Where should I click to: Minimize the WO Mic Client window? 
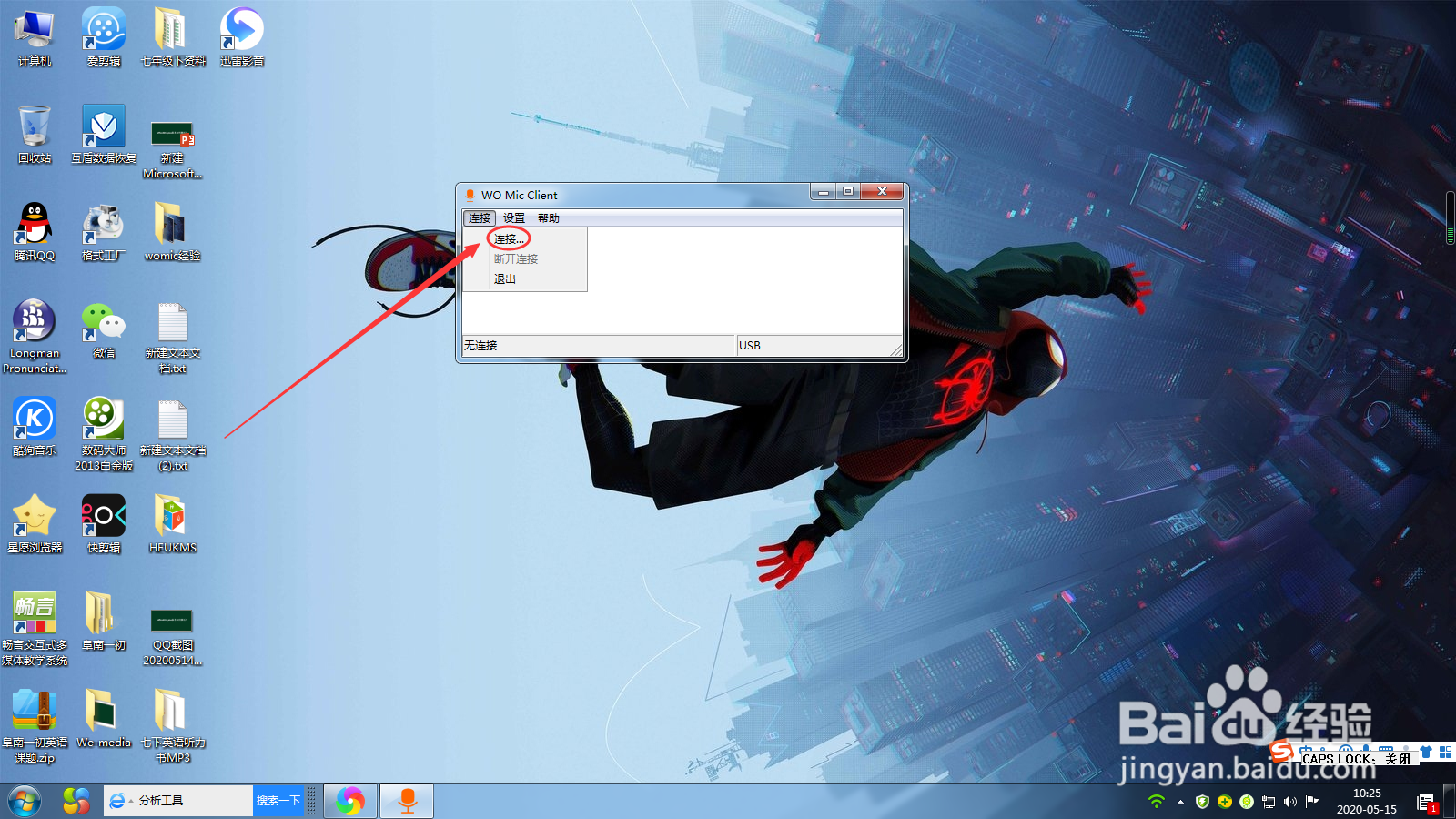coord(823,191)
